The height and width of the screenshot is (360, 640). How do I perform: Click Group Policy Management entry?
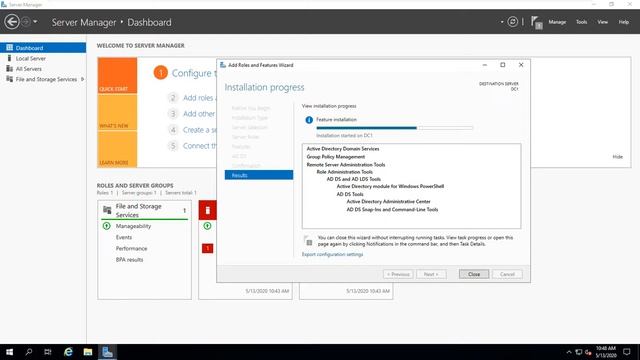(x=336, y=157)
